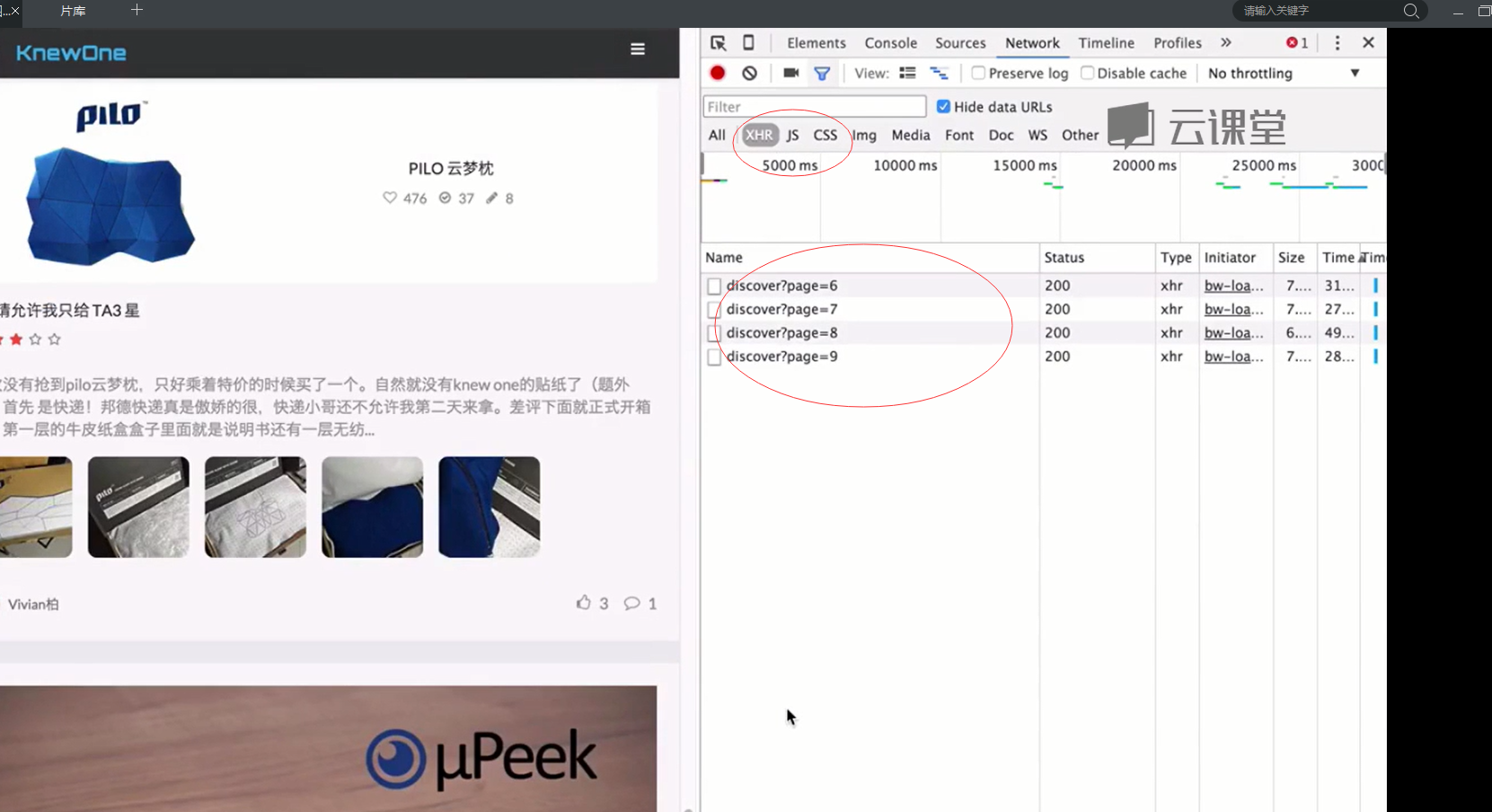Click the filled red rating star
The width and height of the screenshot is (1492, 812).
pos(16,340)
